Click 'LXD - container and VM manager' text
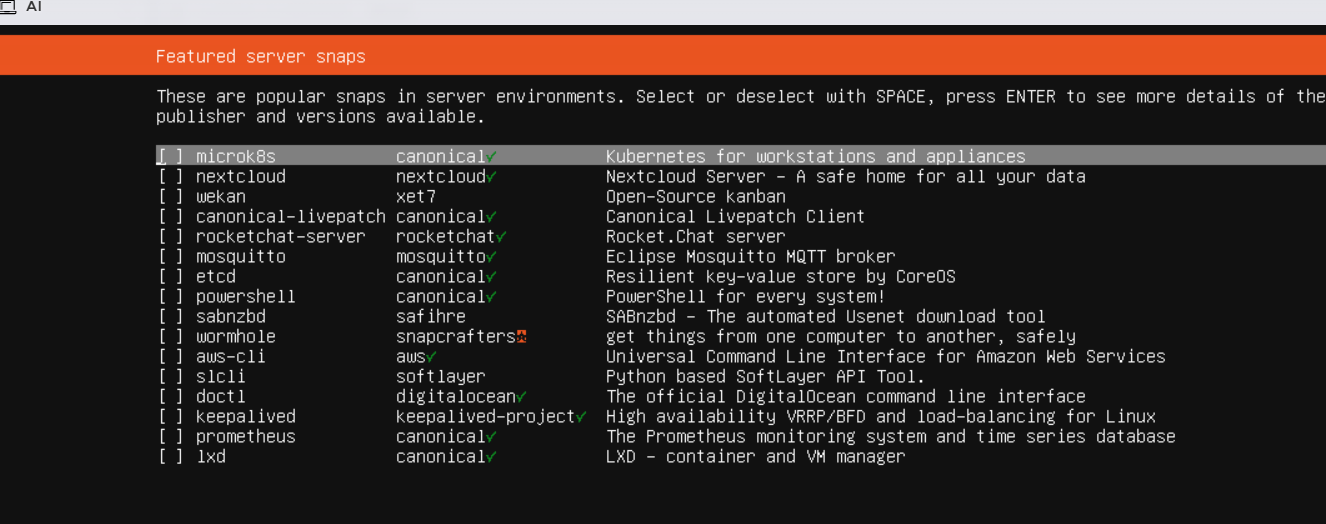 pyautogui.click(x=756, y=457)
